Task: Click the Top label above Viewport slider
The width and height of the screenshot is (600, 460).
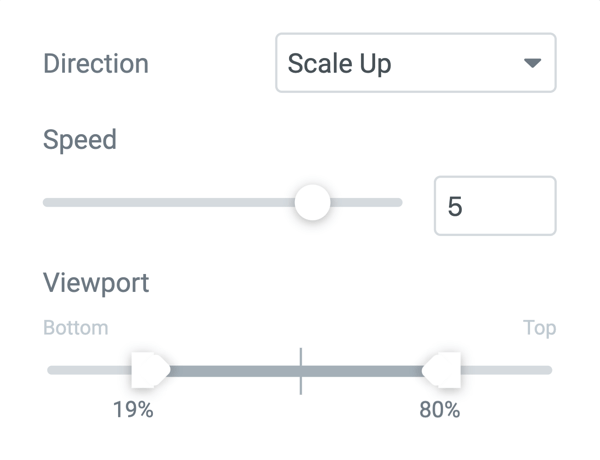Action: (x=540, y=328)
